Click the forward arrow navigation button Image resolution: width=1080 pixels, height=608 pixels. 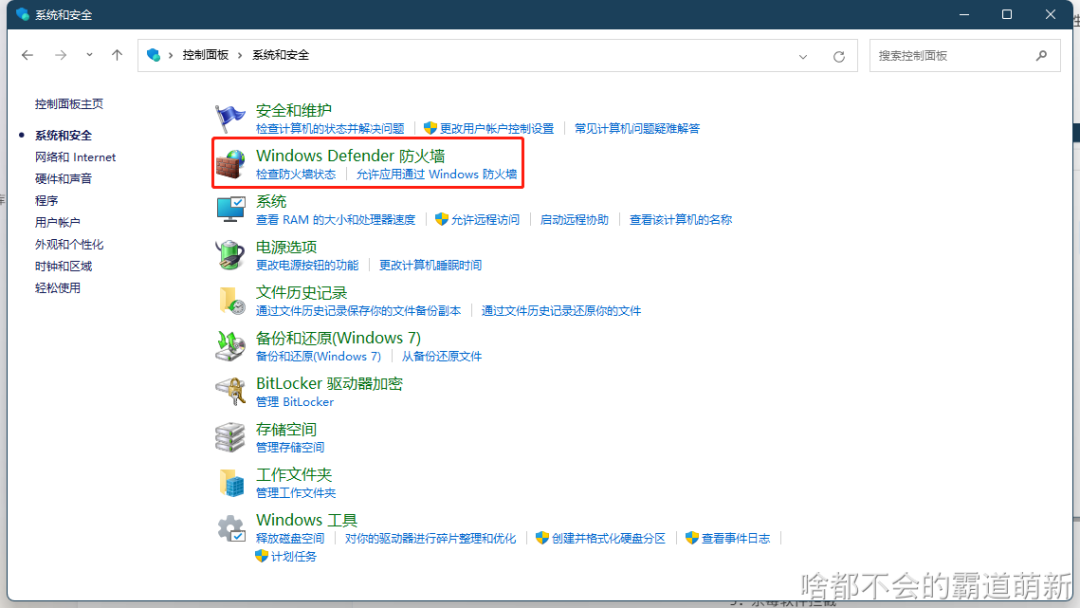(61, 55)
